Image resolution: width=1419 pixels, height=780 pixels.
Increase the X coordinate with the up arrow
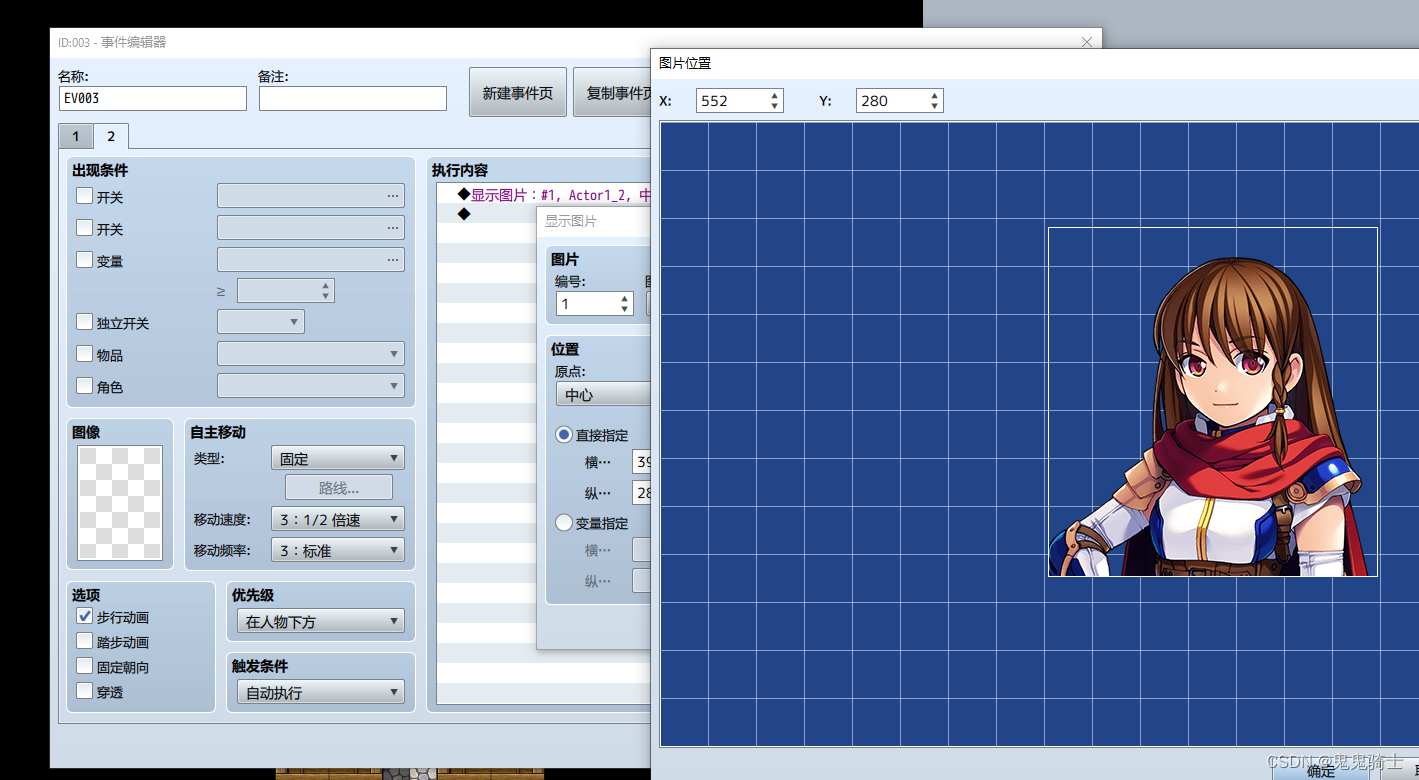[774, 96]
